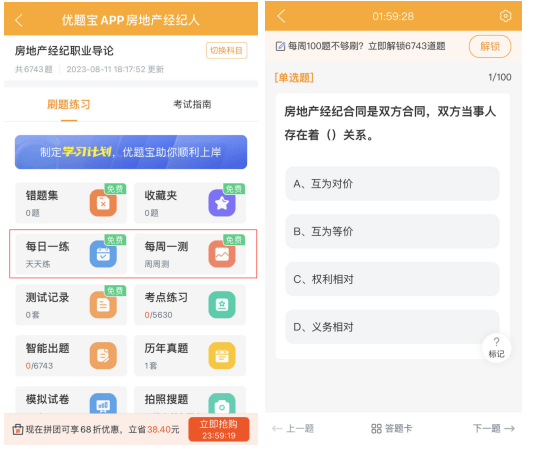This screenshot has height=451, width=535.
Task: Open the settings gear in quiz header
Action: [x=505, y=16]
